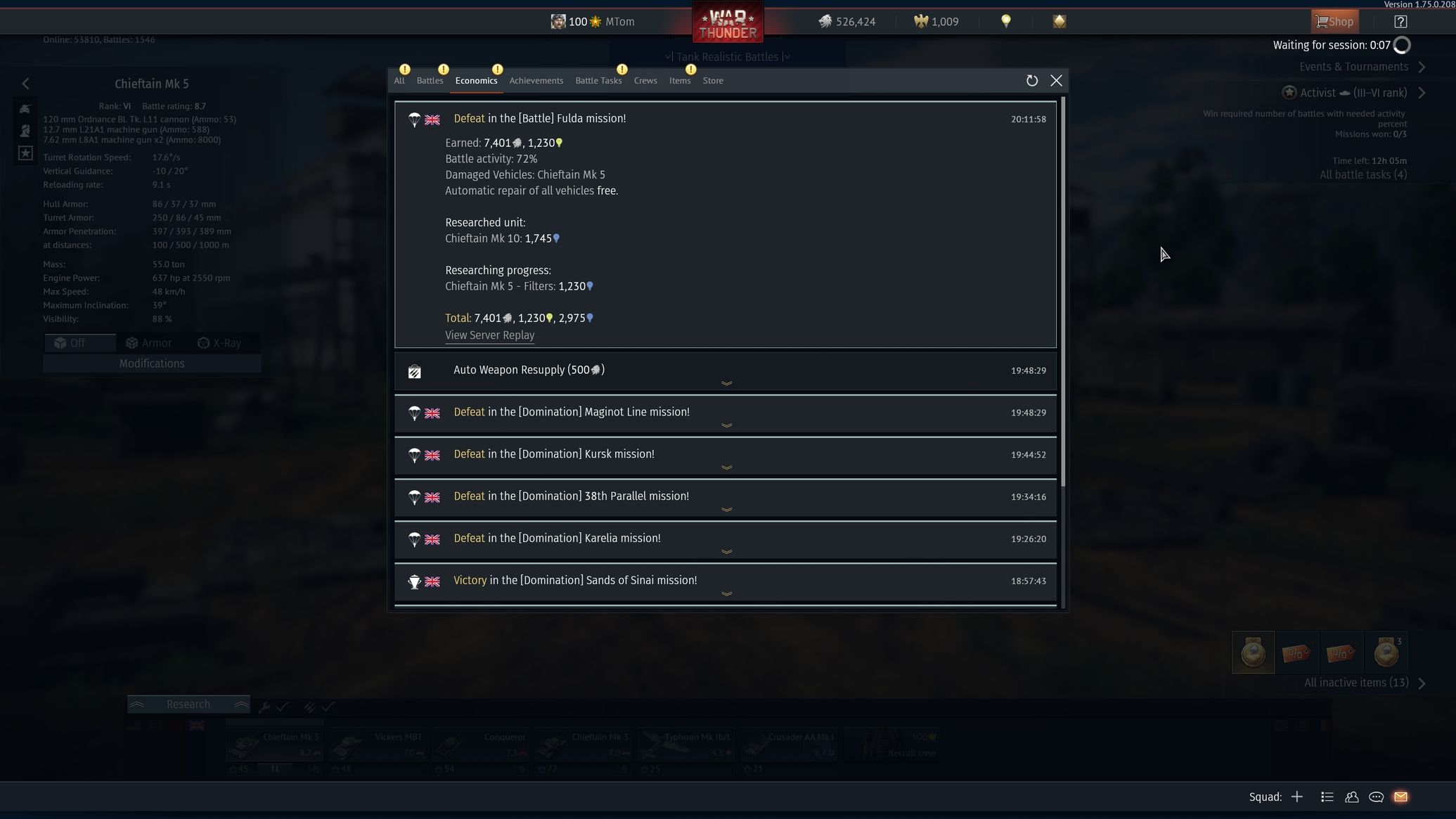
Task: Open the help question mark icon
Action: coord(1400,22)
